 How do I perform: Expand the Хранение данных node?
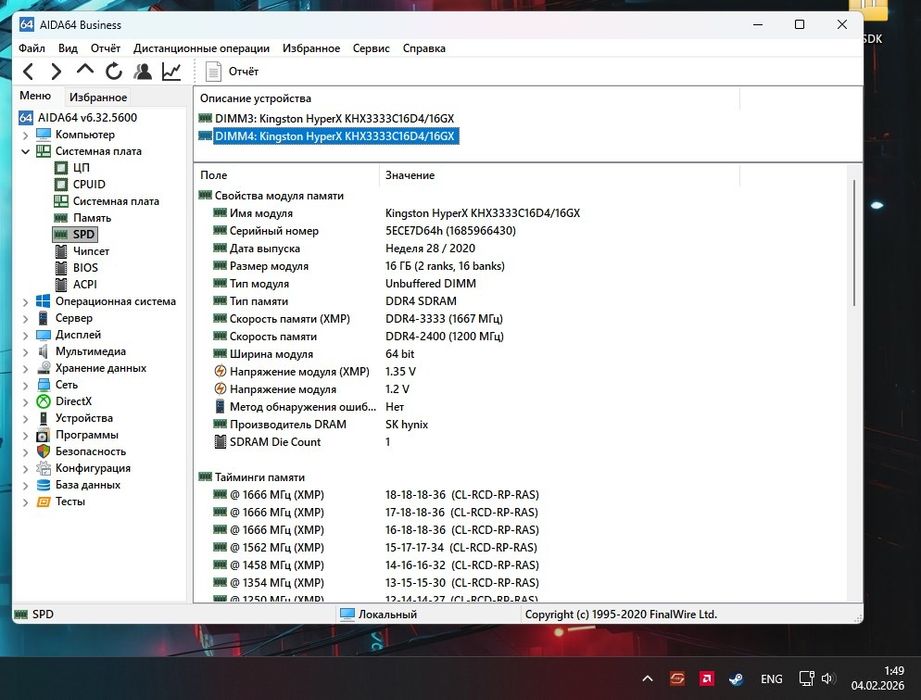(25, 369)
